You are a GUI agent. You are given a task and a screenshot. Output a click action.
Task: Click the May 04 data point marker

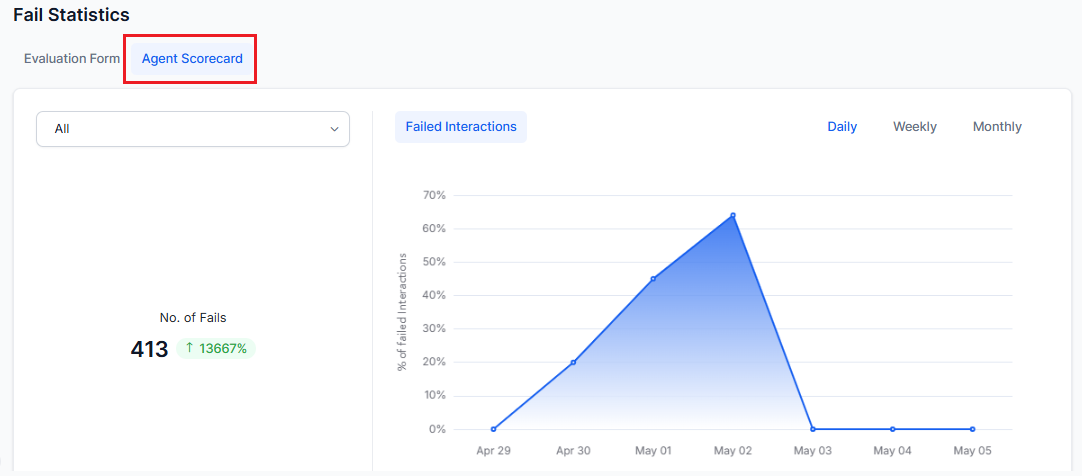pyautogui.click(x=892, y=429)
